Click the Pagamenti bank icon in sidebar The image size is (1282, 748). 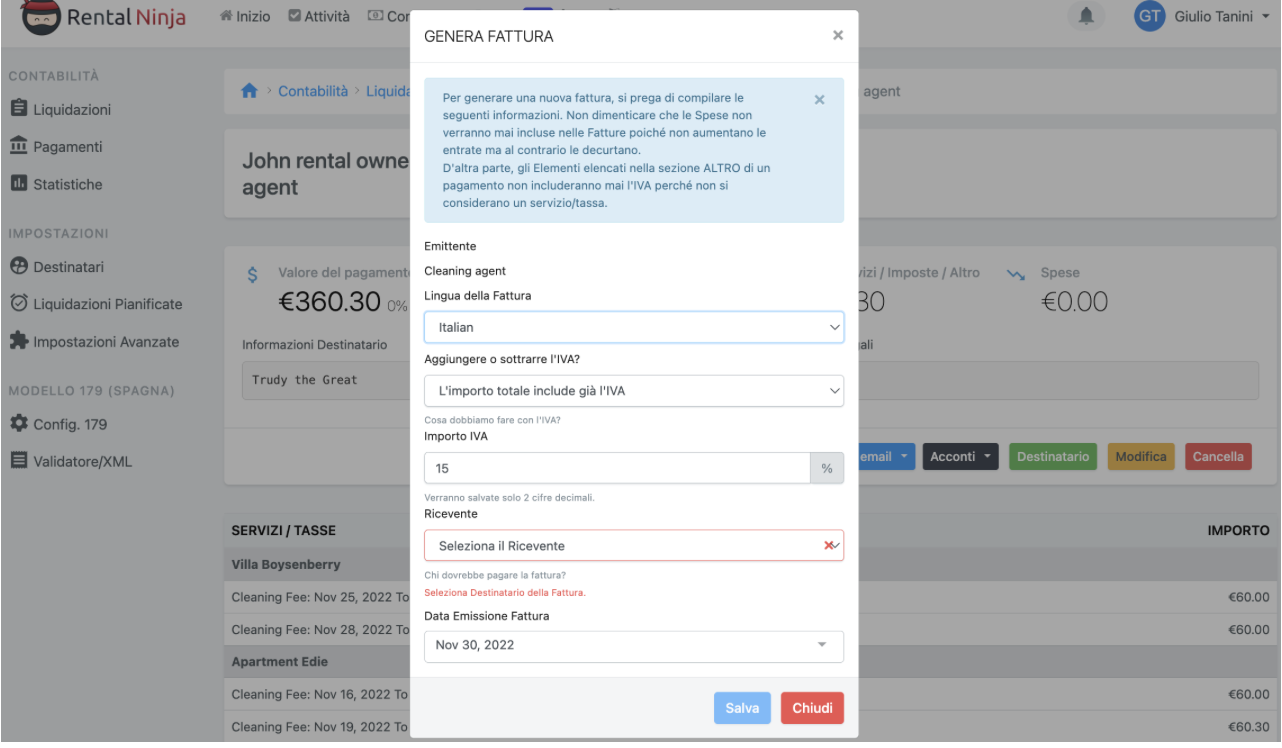(19, 147)
